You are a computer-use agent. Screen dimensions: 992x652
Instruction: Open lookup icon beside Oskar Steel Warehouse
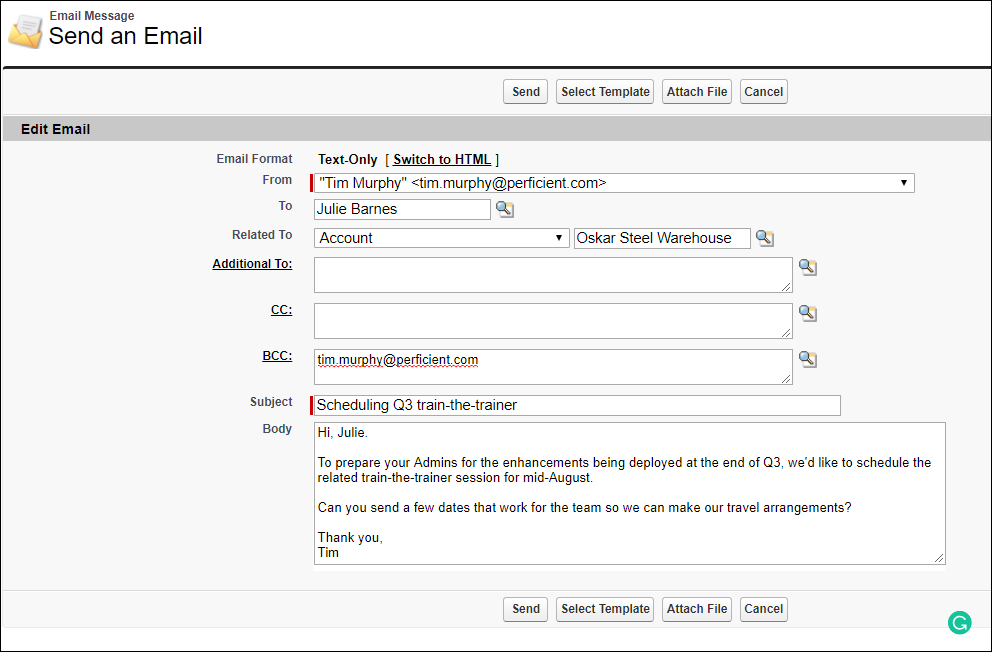[x=765, y=238]
